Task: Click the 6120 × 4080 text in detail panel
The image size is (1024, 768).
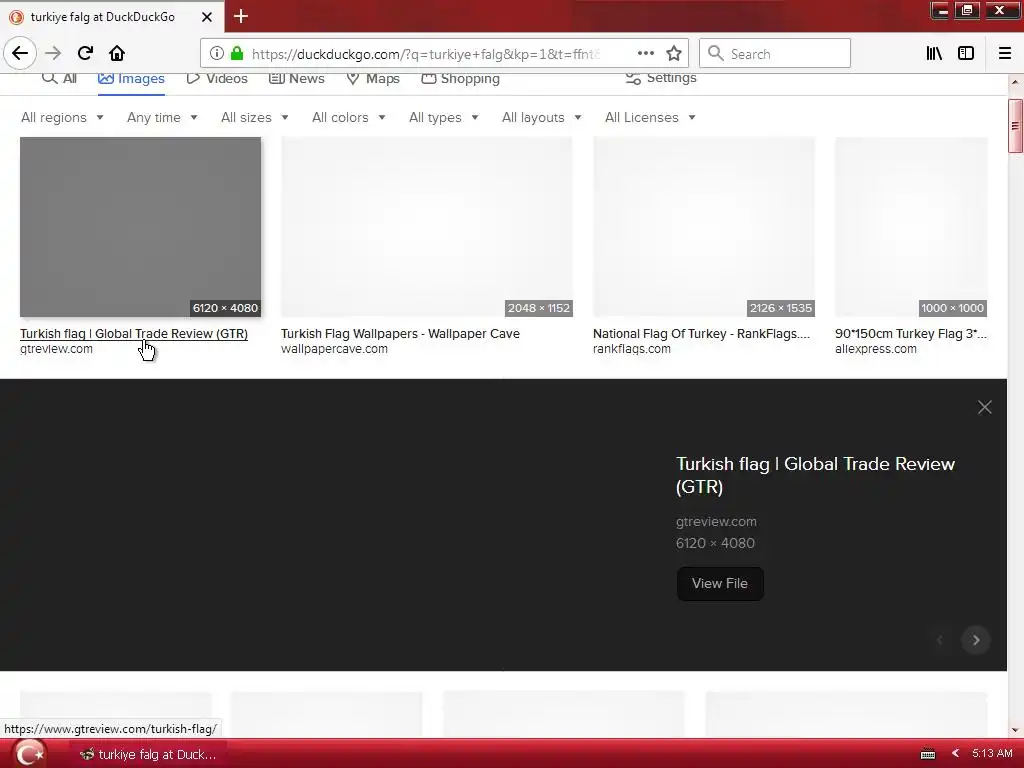Action: (x=715, y=543)
